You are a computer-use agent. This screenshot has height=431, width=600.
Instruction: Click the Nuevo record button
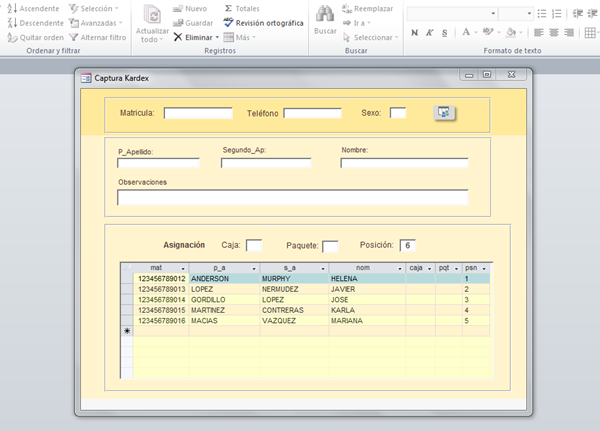point(190,8)
